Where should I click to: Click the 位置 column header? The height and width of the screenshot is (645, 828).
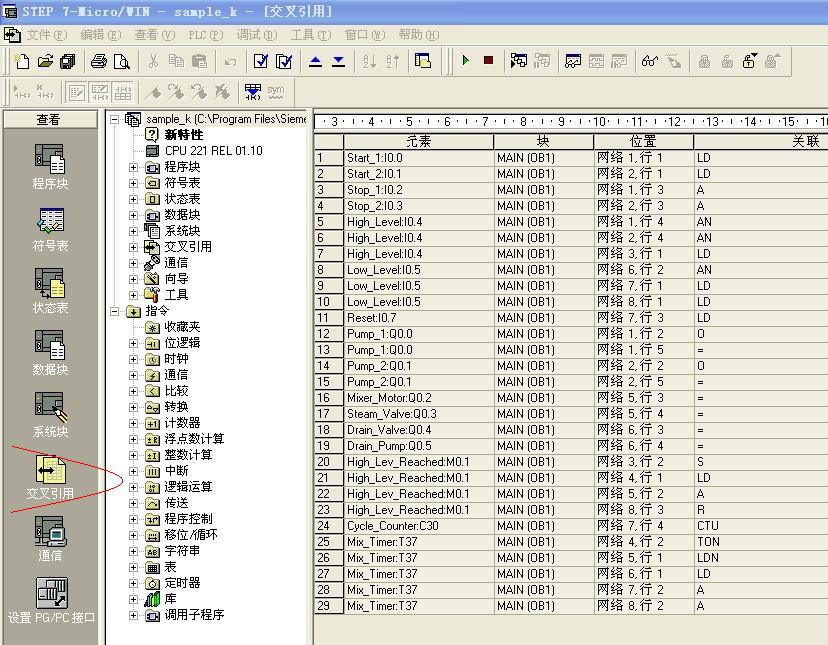coord(643,141)
